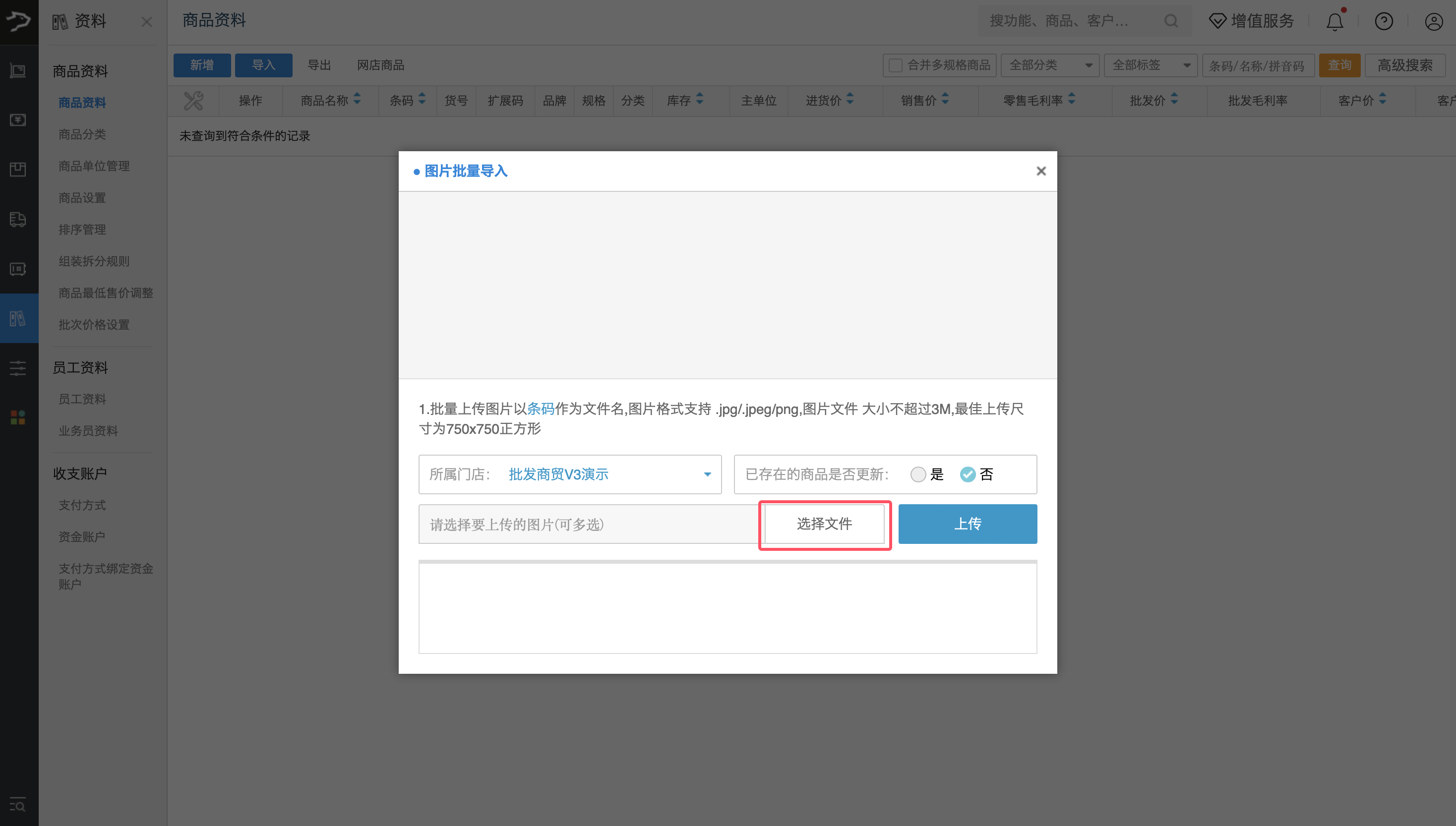Click the blue 条码 link in instructions
1456x826 pixels.
pos(540,409)
